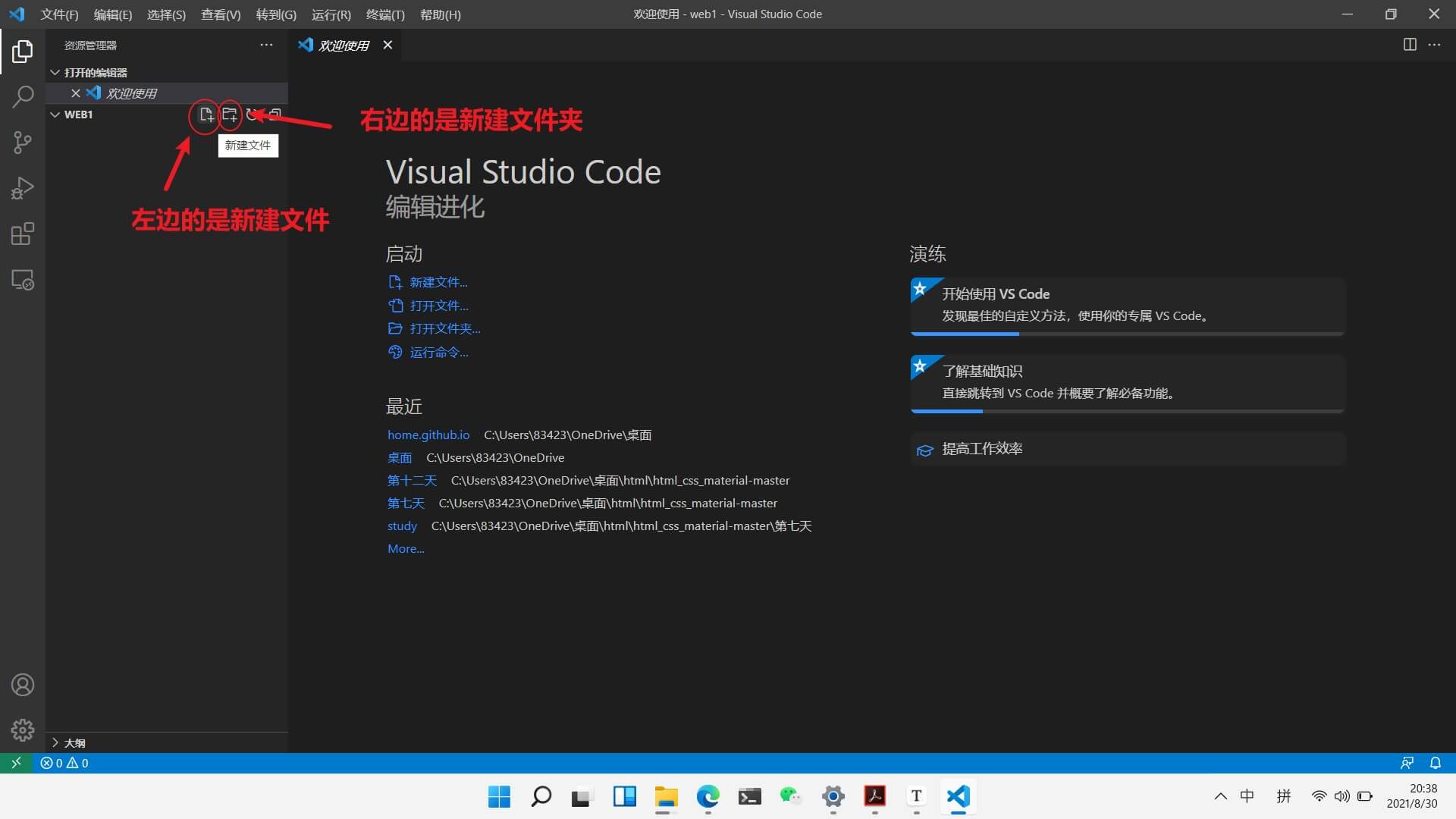Close the 欢迎使用 editor tab
The height and width of the screenshot is (819, 1456).
click(x=388, y=45)
